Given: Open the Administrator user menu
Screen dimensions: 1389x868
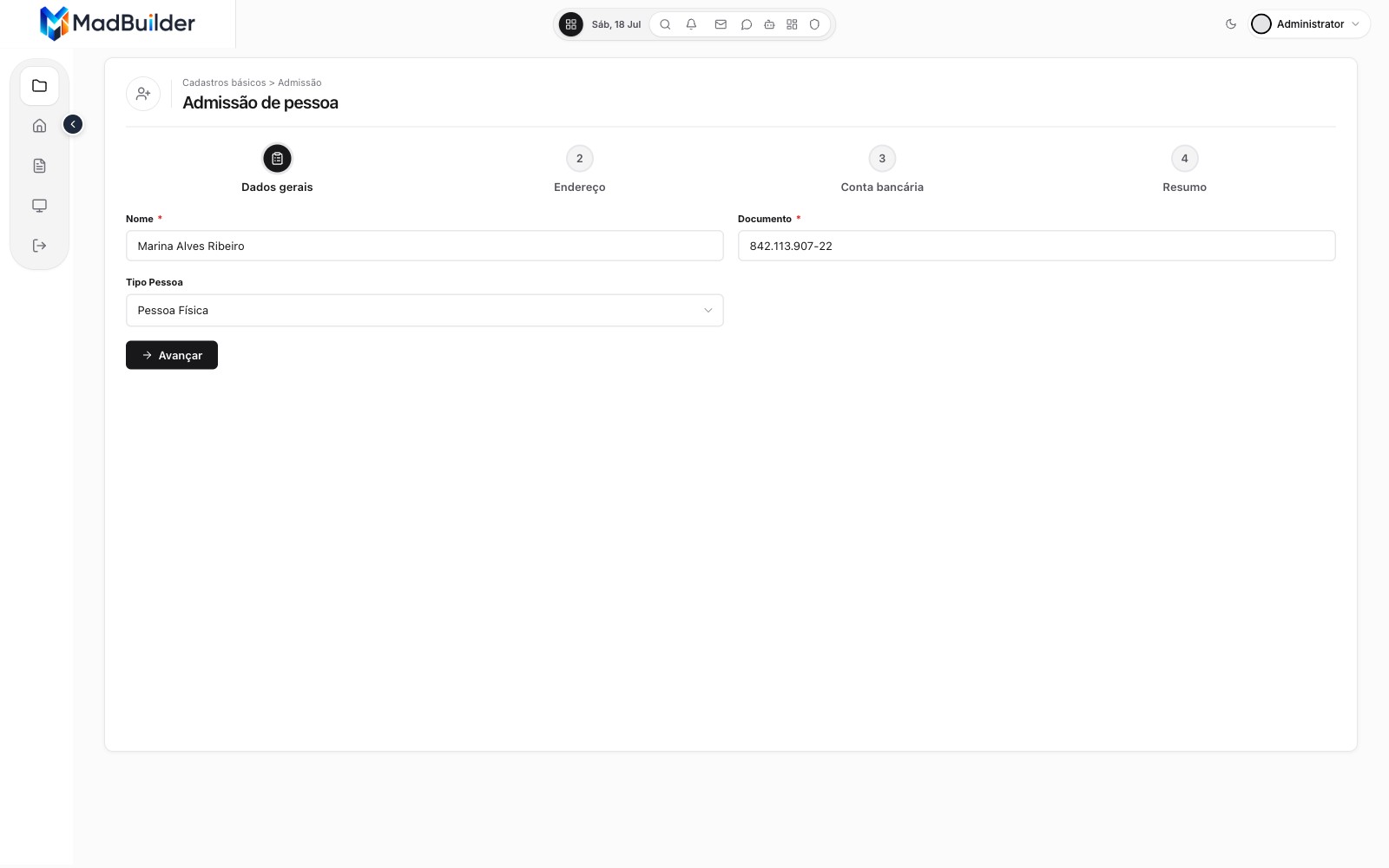Looking at the screenshot, I should tap(1309, 24).
